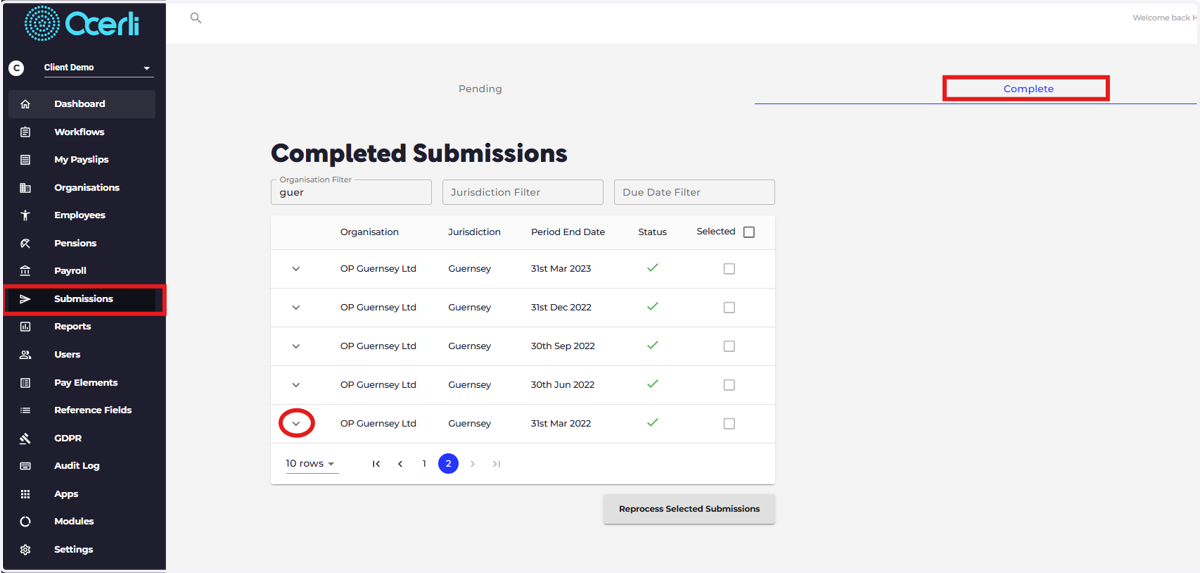Click the Submissions paper-plane icon
The height and width of the screenshot is (573, 1200).
[x=26, y=299]
